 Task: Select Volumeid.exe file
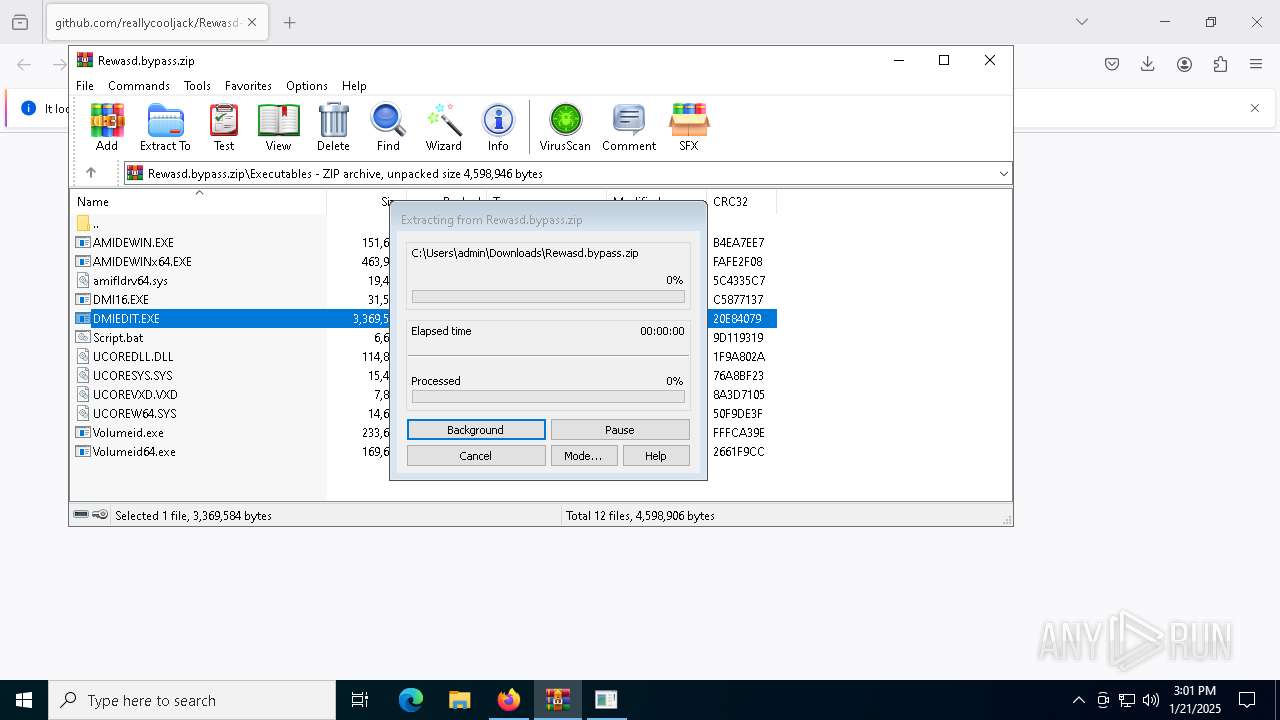coord(128,433)
